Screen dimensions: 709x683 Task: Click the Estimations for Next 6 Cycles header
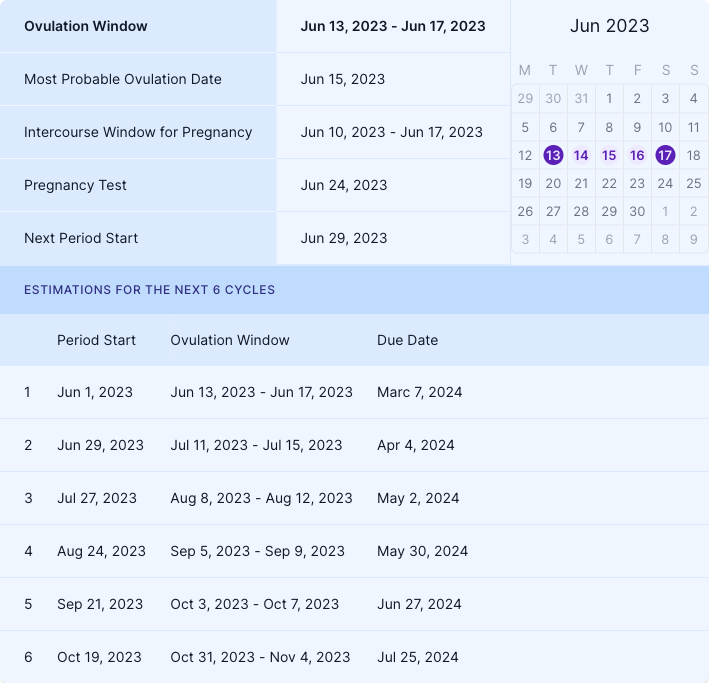click(149, 290)
